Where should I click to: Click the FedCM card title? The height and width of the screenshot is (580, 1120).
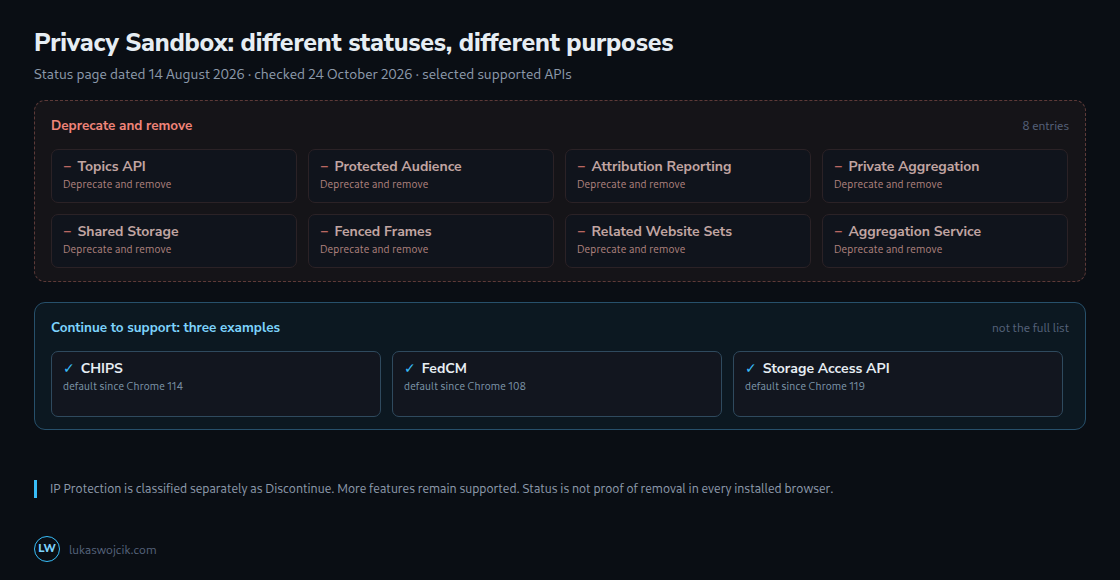[444, 369]
